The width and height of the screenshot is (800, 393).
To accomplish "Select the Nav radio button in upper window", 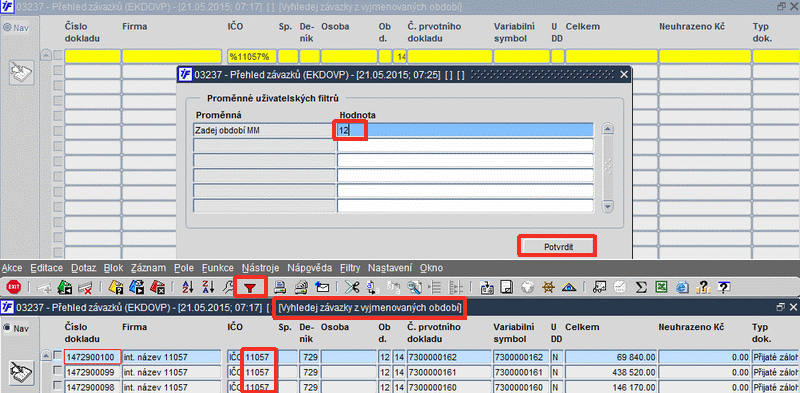I will coord(7,28).
